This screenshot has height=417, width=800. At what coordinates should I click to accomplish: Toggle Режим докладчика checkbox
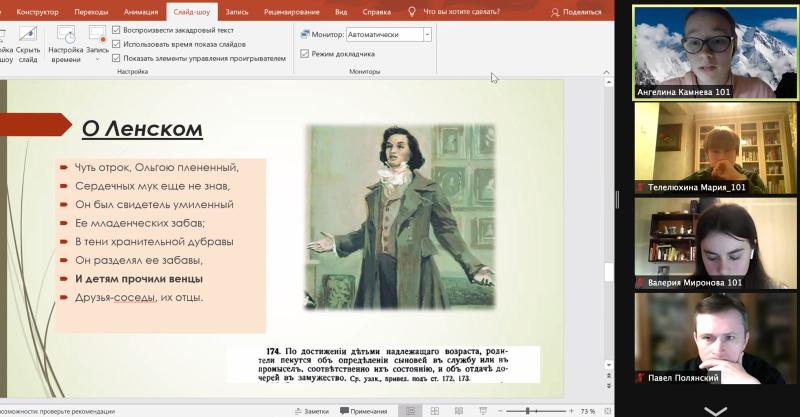[x=305, y=54]
